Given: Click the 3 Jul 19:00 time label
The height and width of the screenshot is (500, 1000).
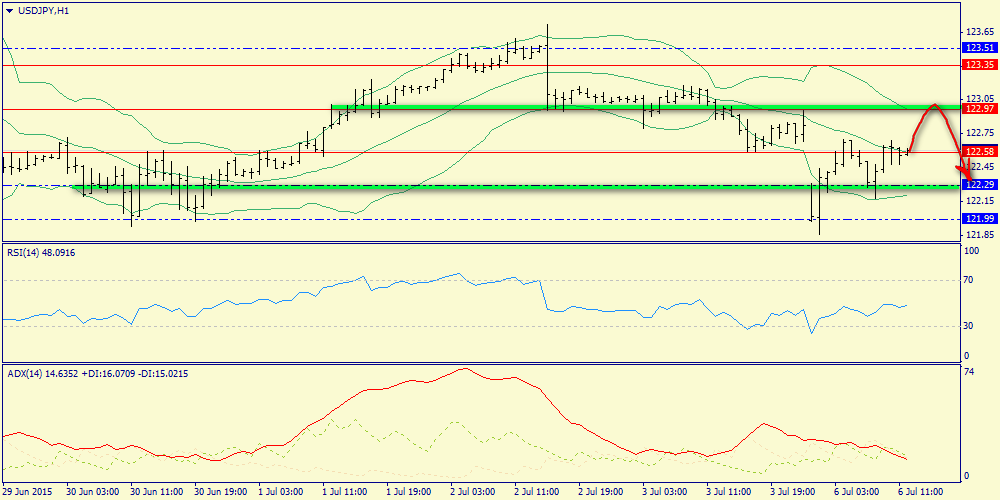Looking at the screenshot, I should pos(791,492).
